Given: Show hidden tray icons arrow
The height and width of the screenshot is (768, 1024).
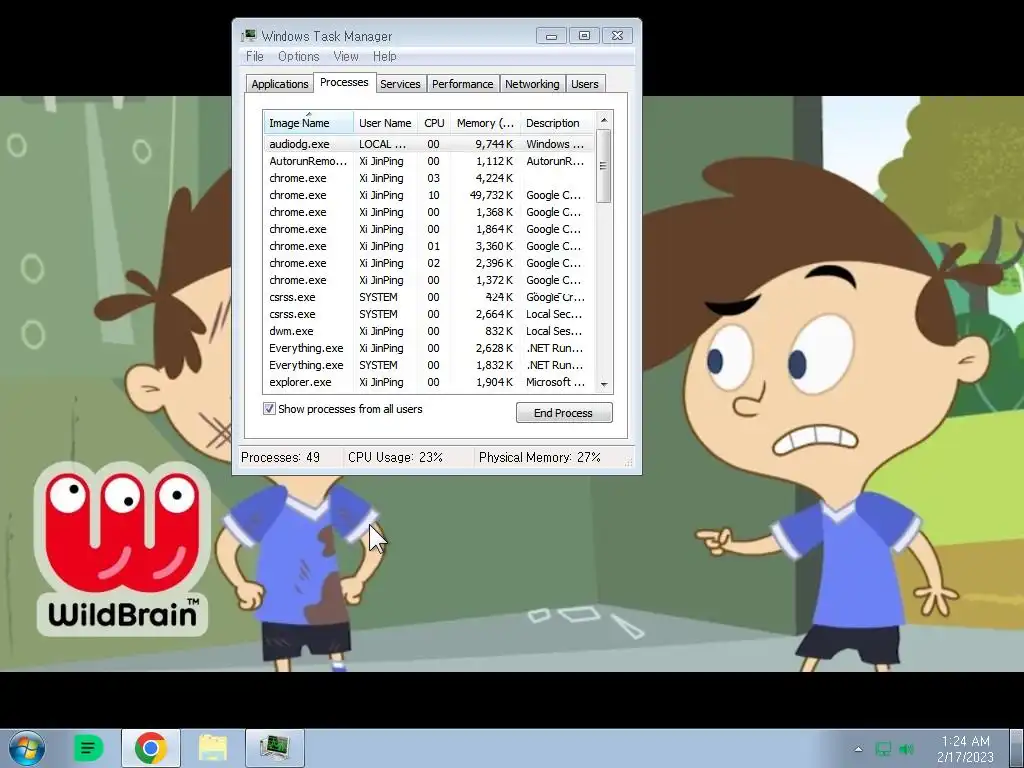Looking at the screenshot, I should click(x=858, y=749).
